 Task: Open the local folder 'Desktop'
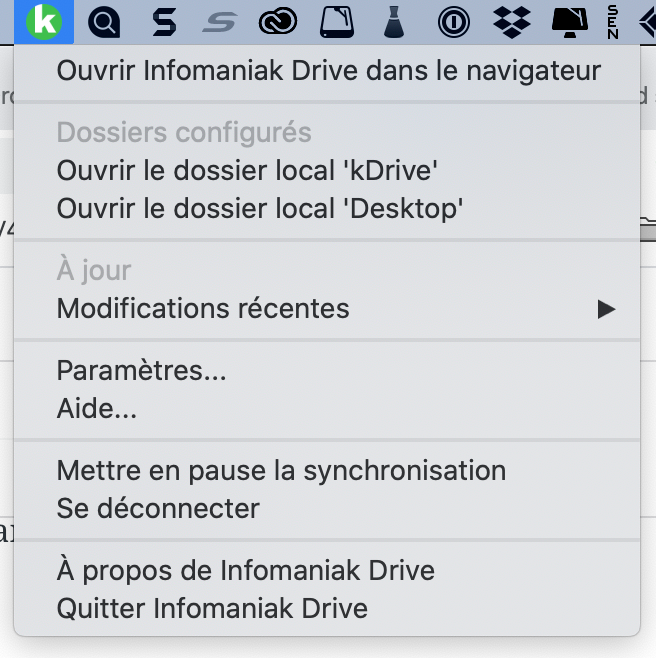327,209
